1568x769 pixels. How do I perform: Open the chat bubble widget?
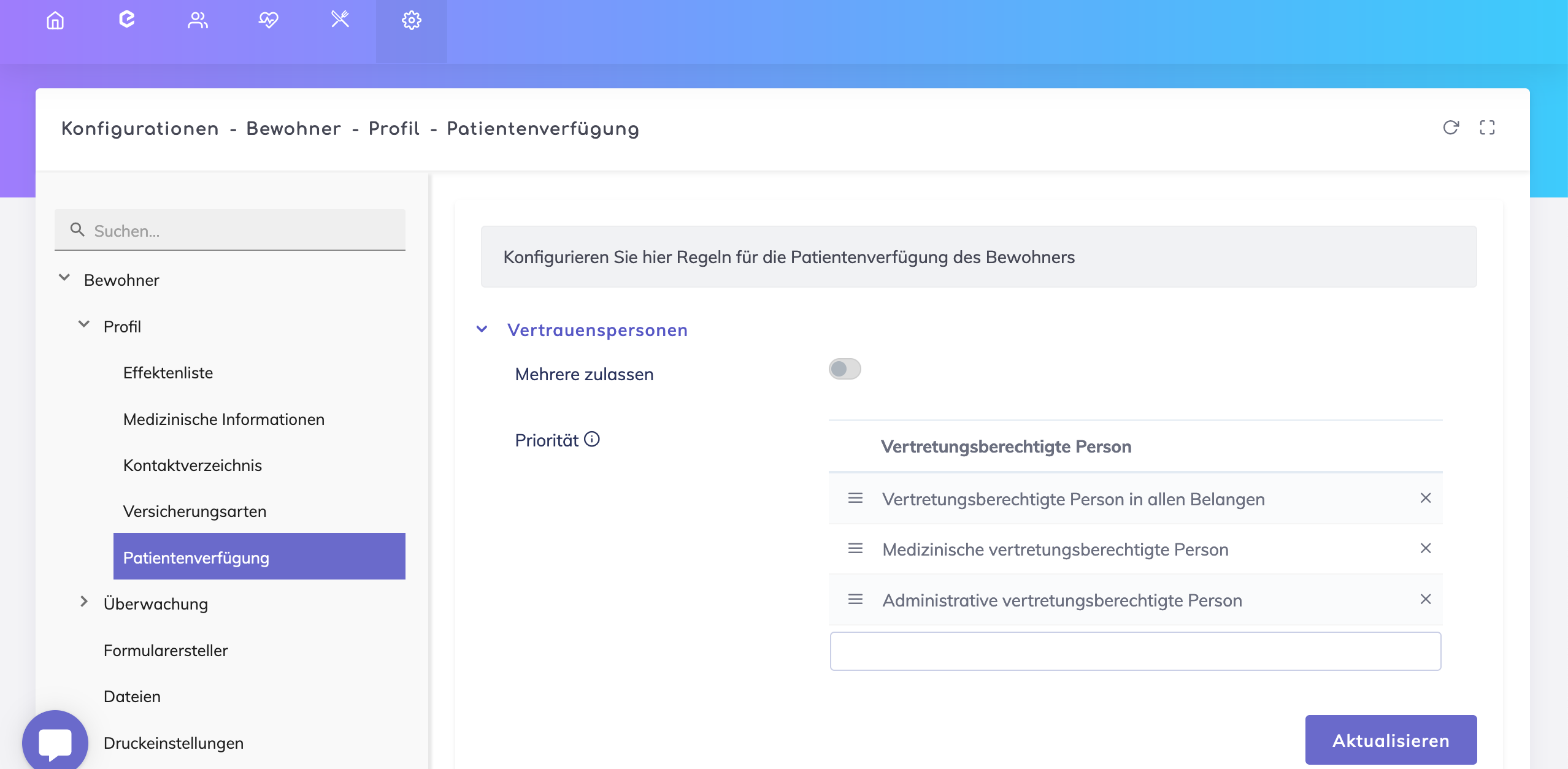click(x=55, y=742)
